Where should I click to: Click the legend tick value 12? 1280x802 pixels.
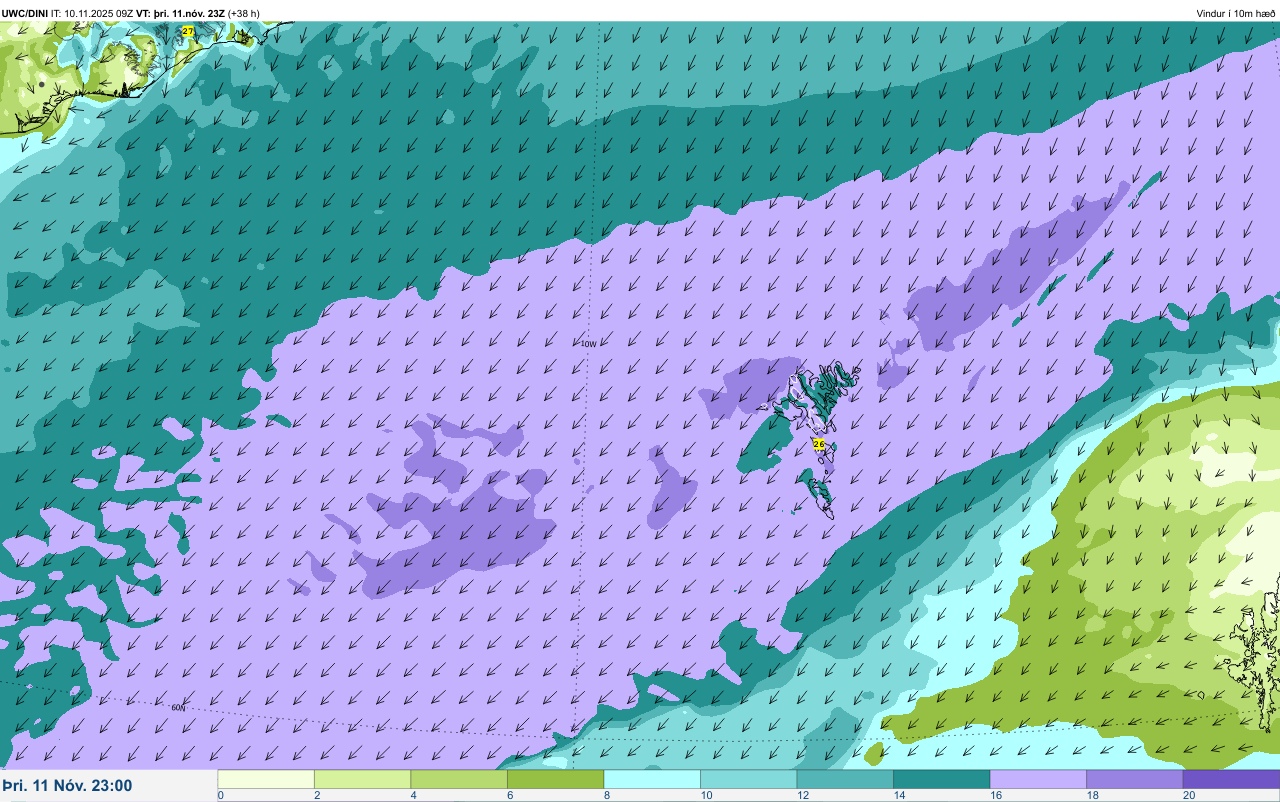click(x=802, y=796)
